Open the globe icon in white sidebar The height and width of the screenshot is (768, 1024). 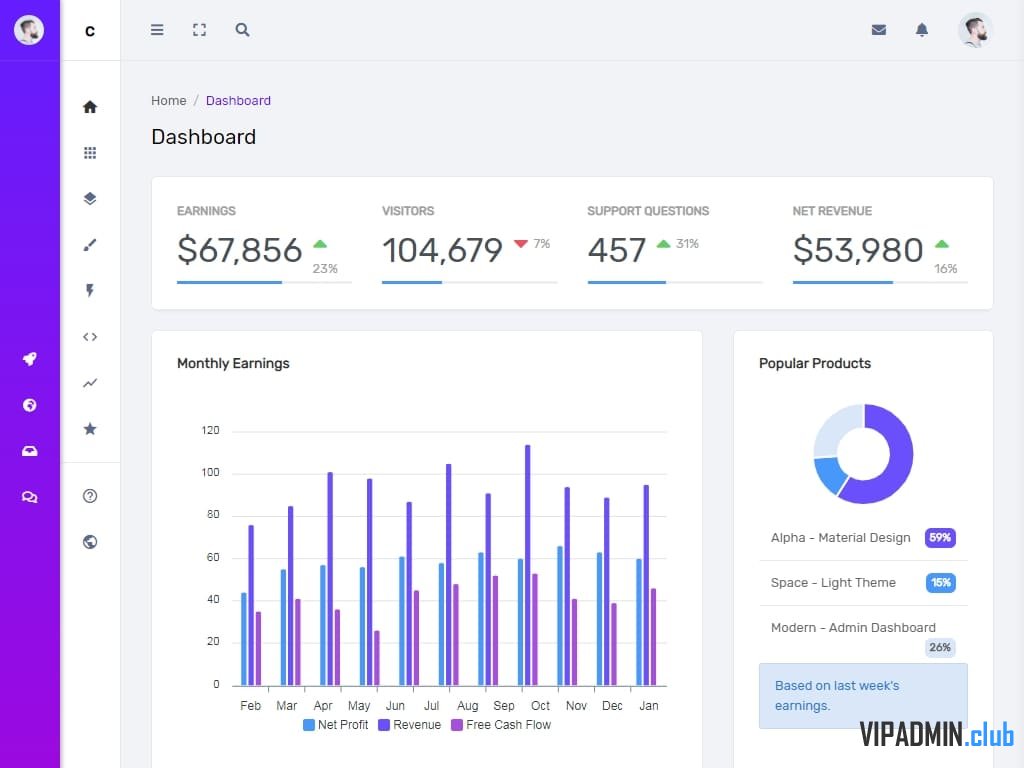click(x=90, y=542)
